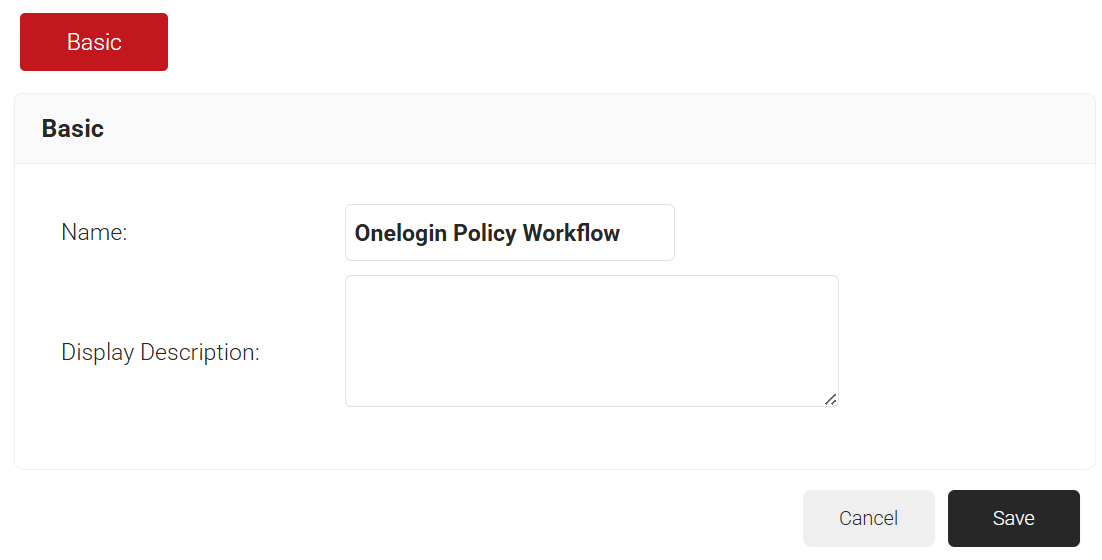Click the end of the Name text
Image resolution: width=1102 pixels, height=560 pixels.
(621, 233)
